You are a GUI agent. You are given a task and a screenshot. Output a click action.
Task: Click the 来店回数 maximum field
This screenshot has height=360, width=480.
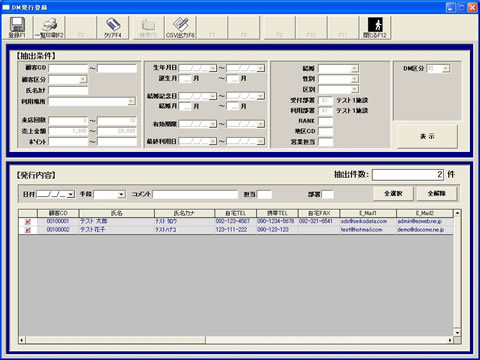117,121
